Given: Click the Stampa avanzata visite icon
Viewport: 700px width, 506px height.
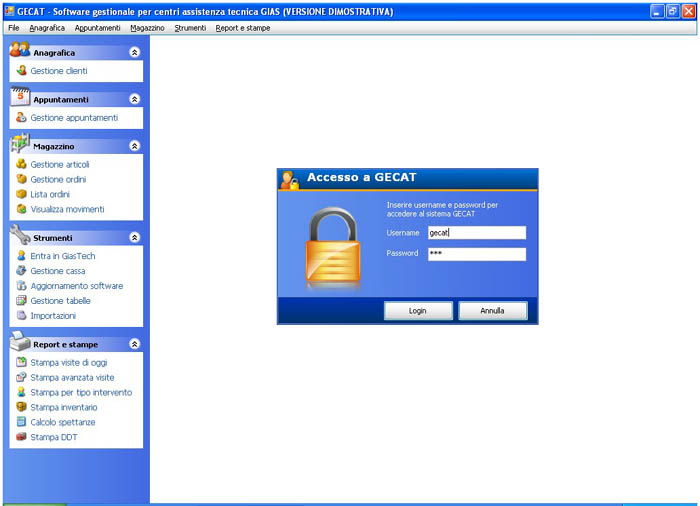Looking at the screenshot, I should click(21, 377).
